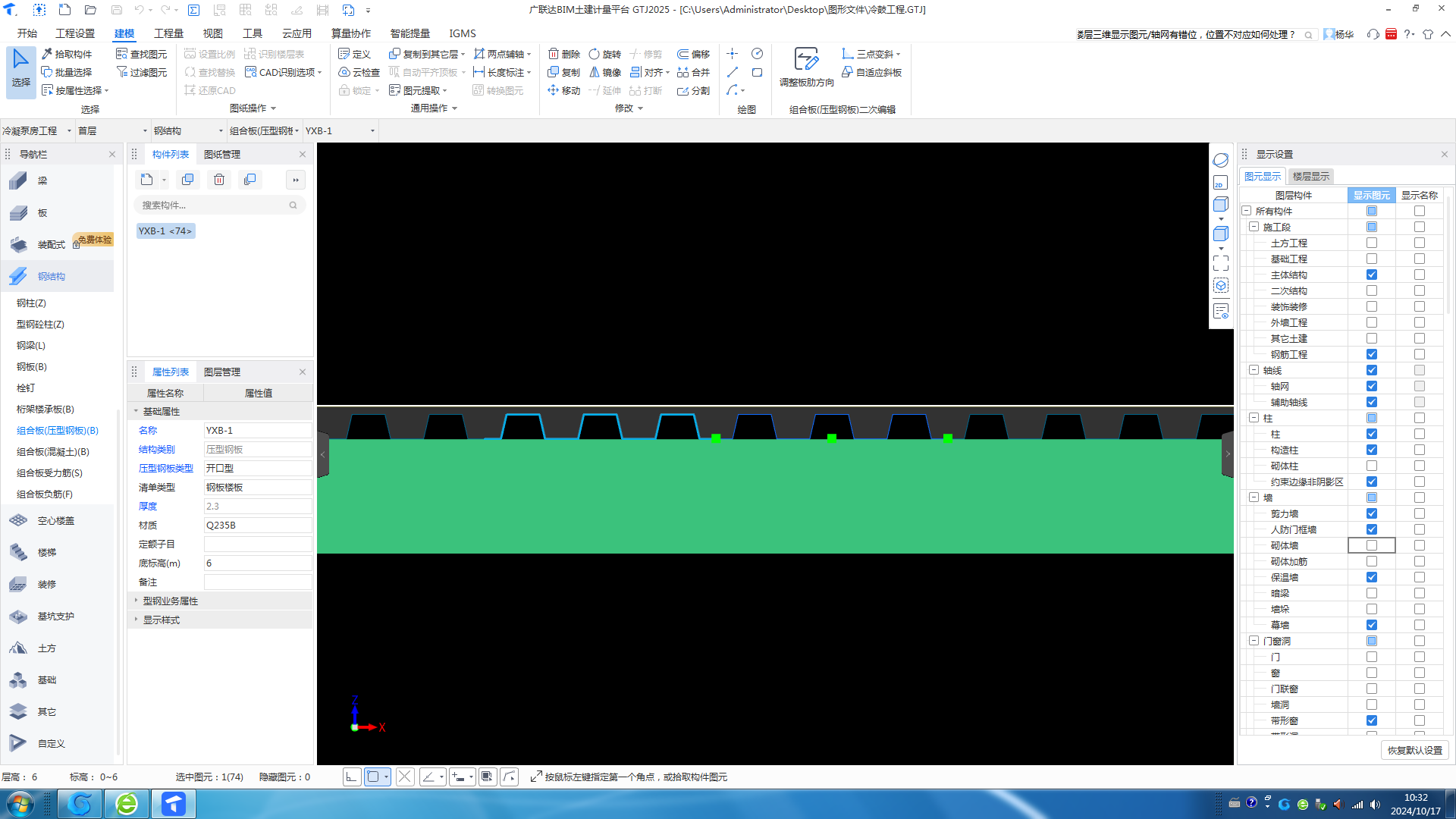
Task: Open 钢结构 category in navigation sidebar
Action: (51, 276)
